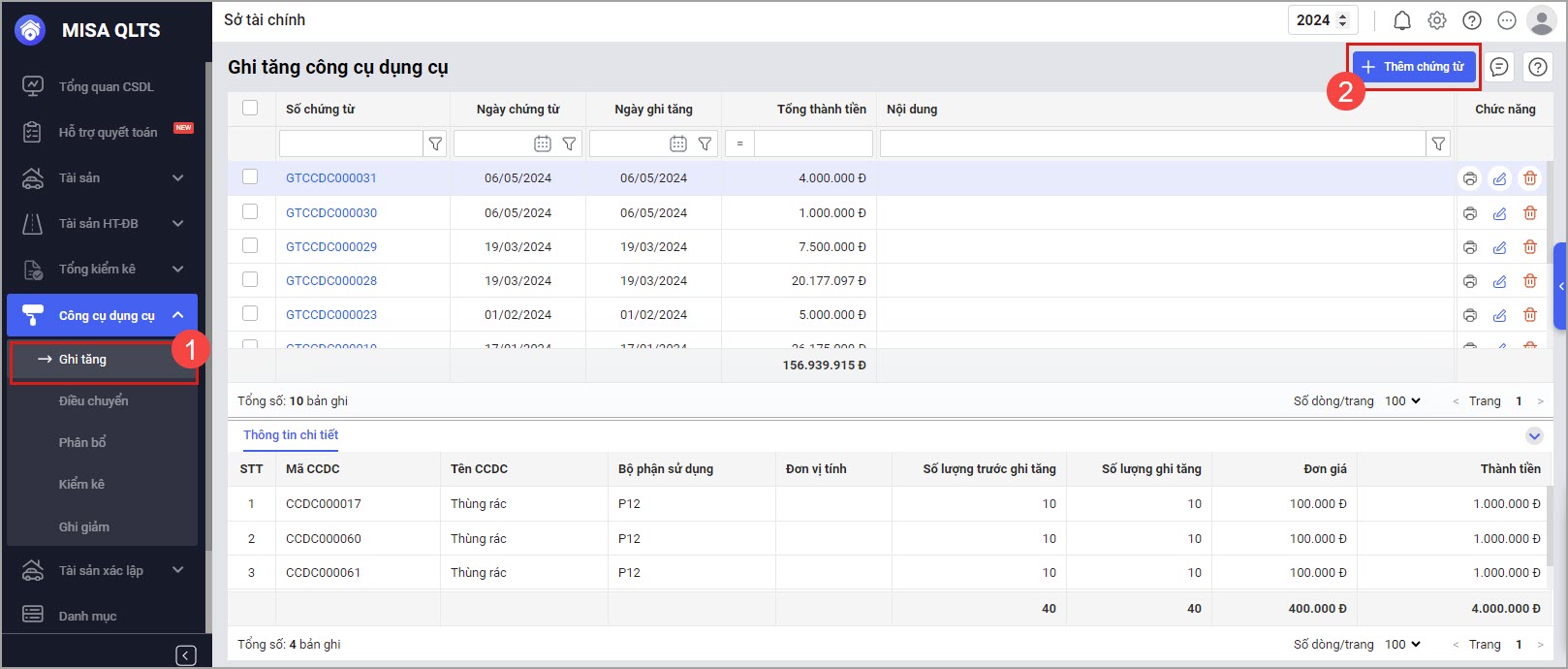
Task: Expand the Tài sản menu group
Action: (x=177, y=177)
